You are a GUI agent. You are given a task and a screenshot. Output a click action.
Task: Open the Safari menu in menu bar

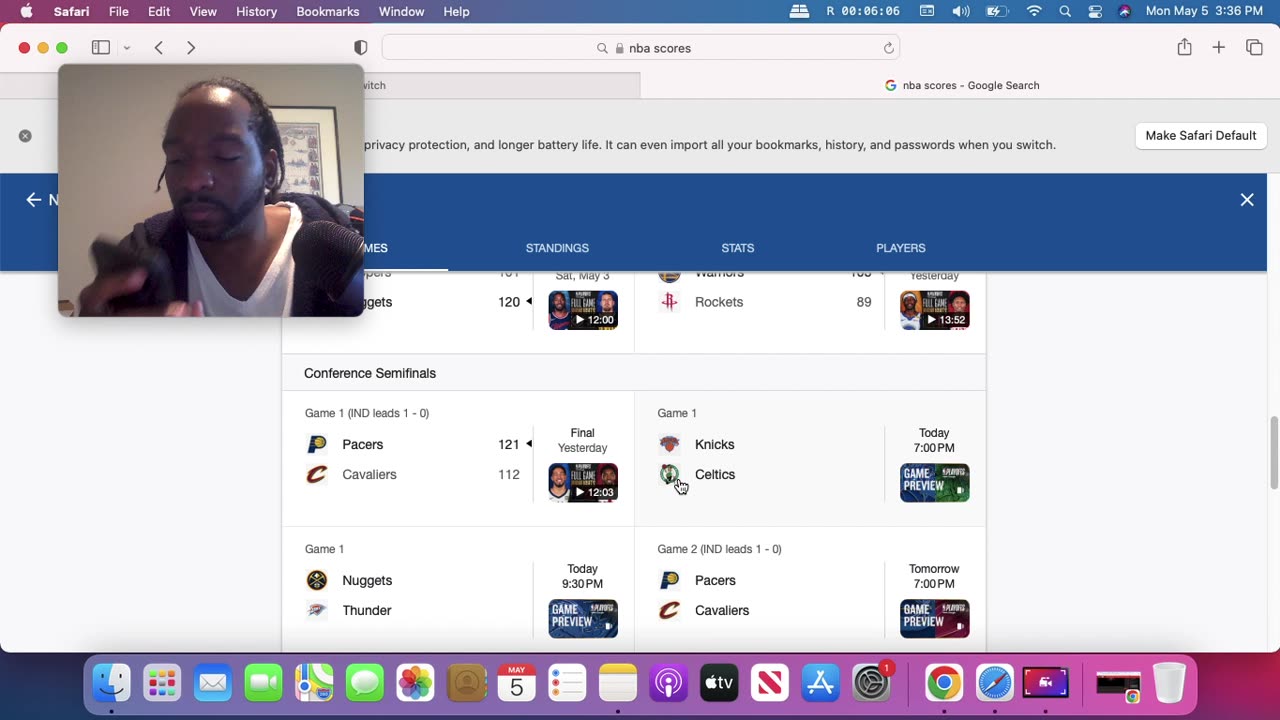coord(70,11)
